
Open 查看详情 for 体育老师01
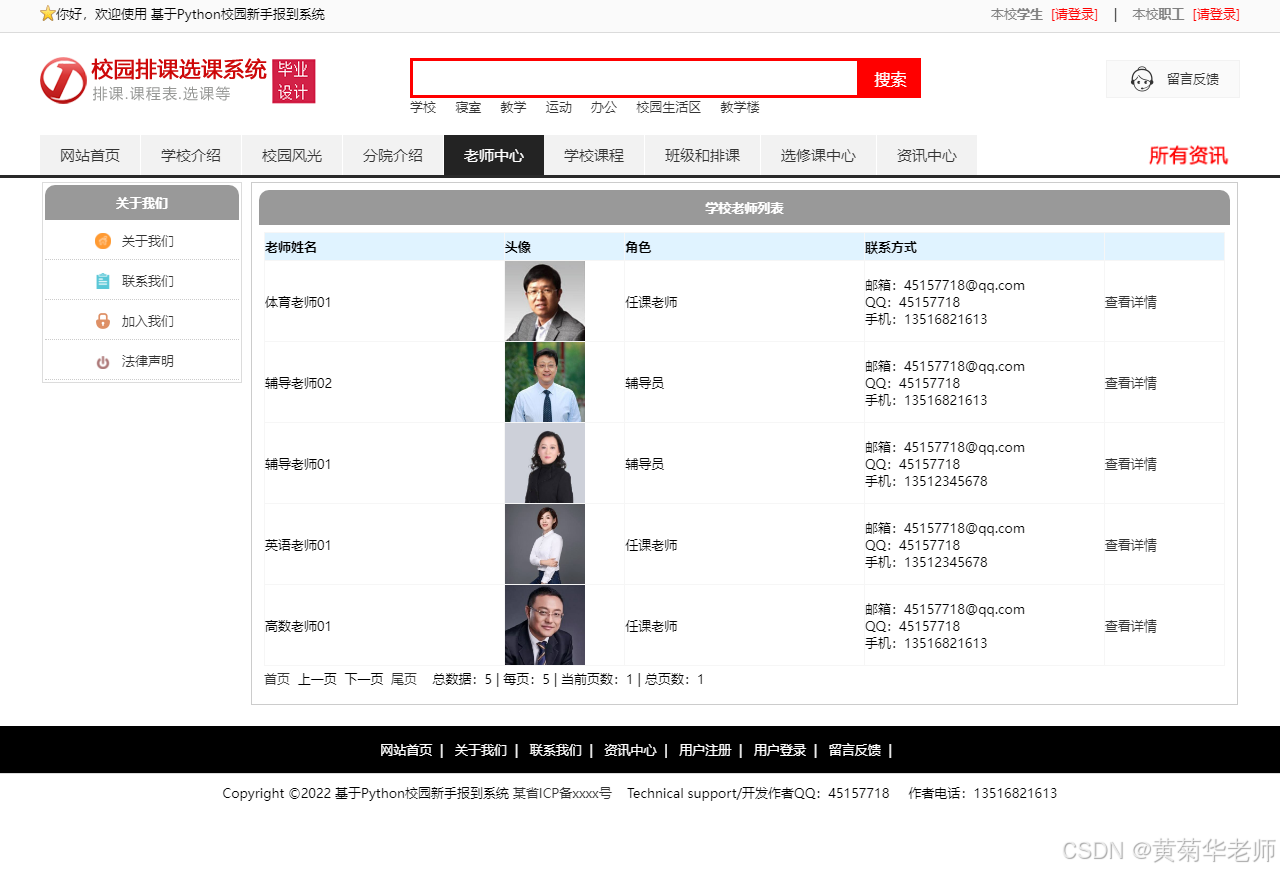(1130, 302)
